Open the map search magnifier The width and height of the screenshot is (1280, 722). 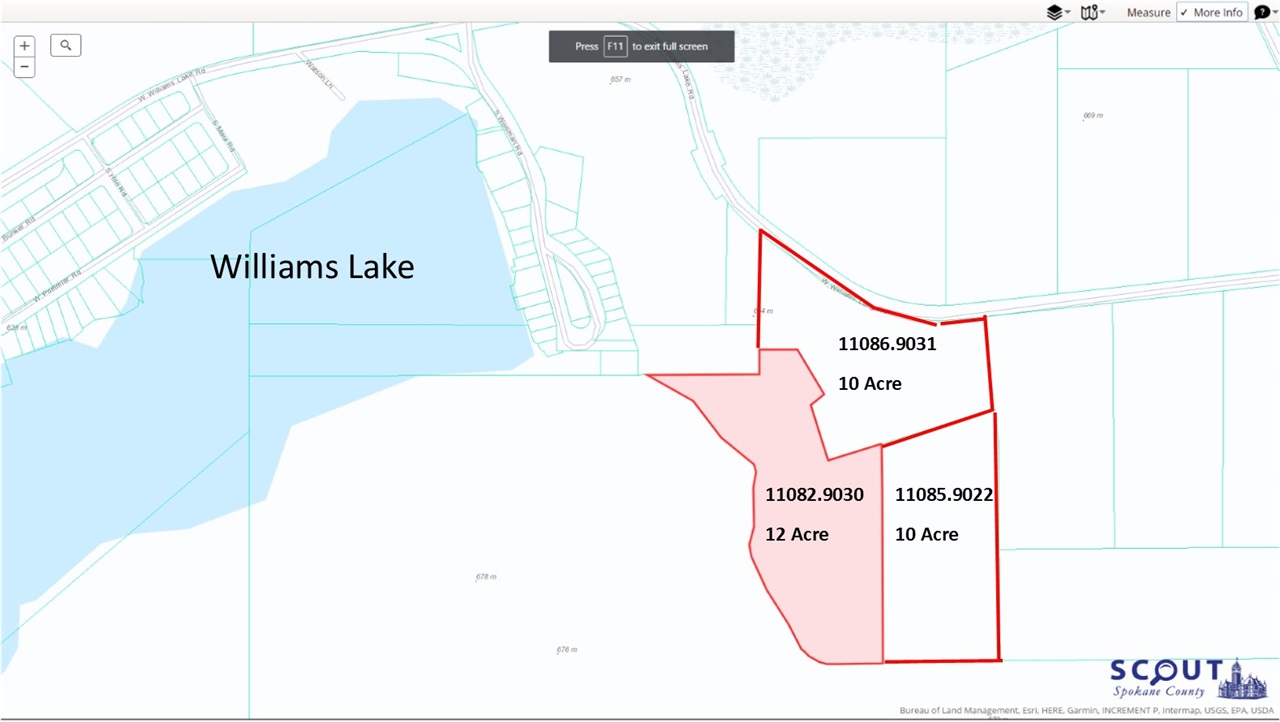click(x=66, y=45)
